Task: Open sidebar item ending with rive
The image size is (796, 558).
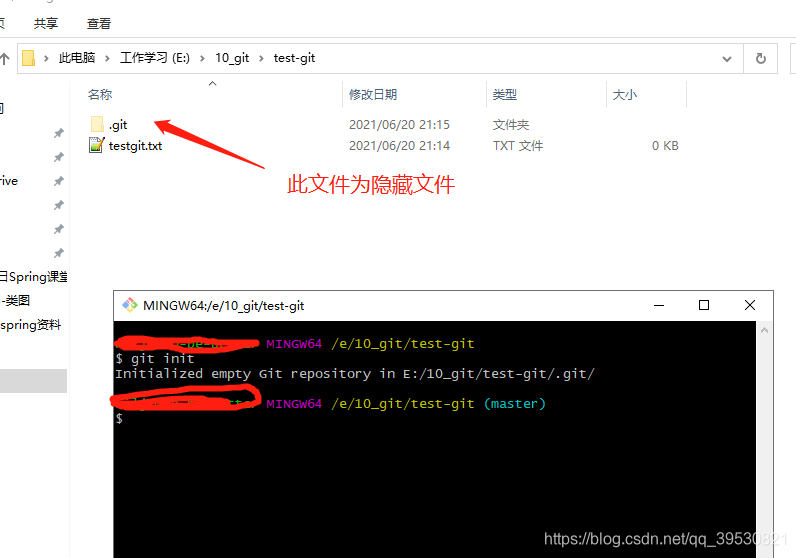Action: coord(9,181)
